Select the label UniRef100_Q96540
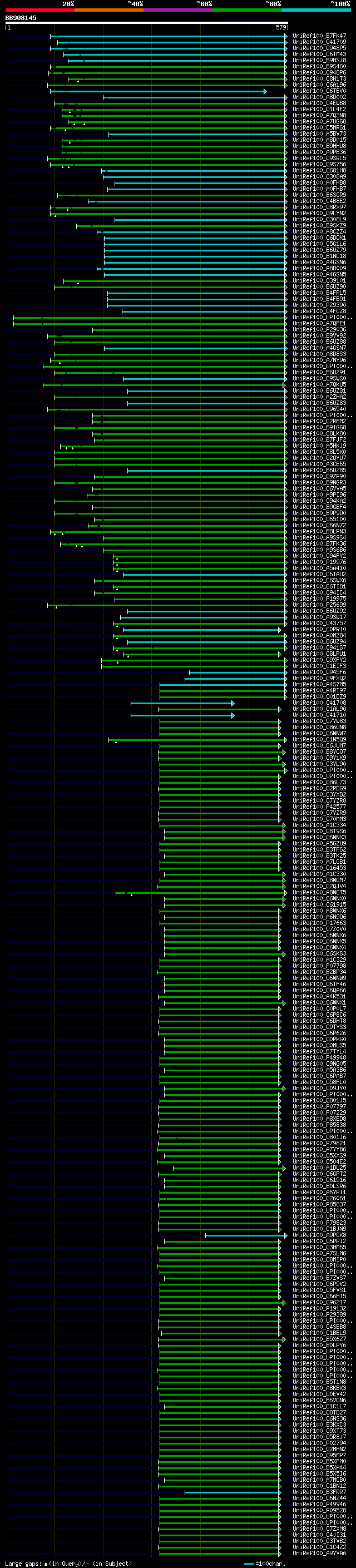The width and height of the screenshot is (356, 1568). point(319,409)
